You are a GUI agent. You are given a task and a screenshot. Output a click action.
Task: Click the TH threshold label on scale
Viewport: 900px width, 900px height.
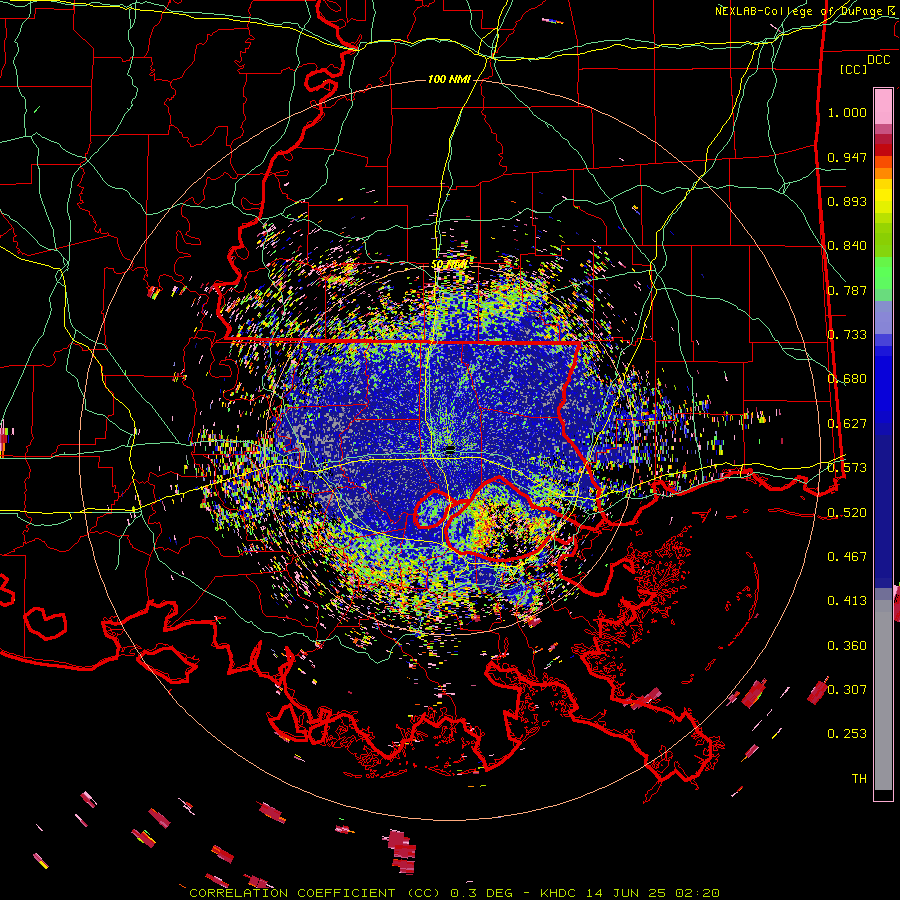[859, 779]
